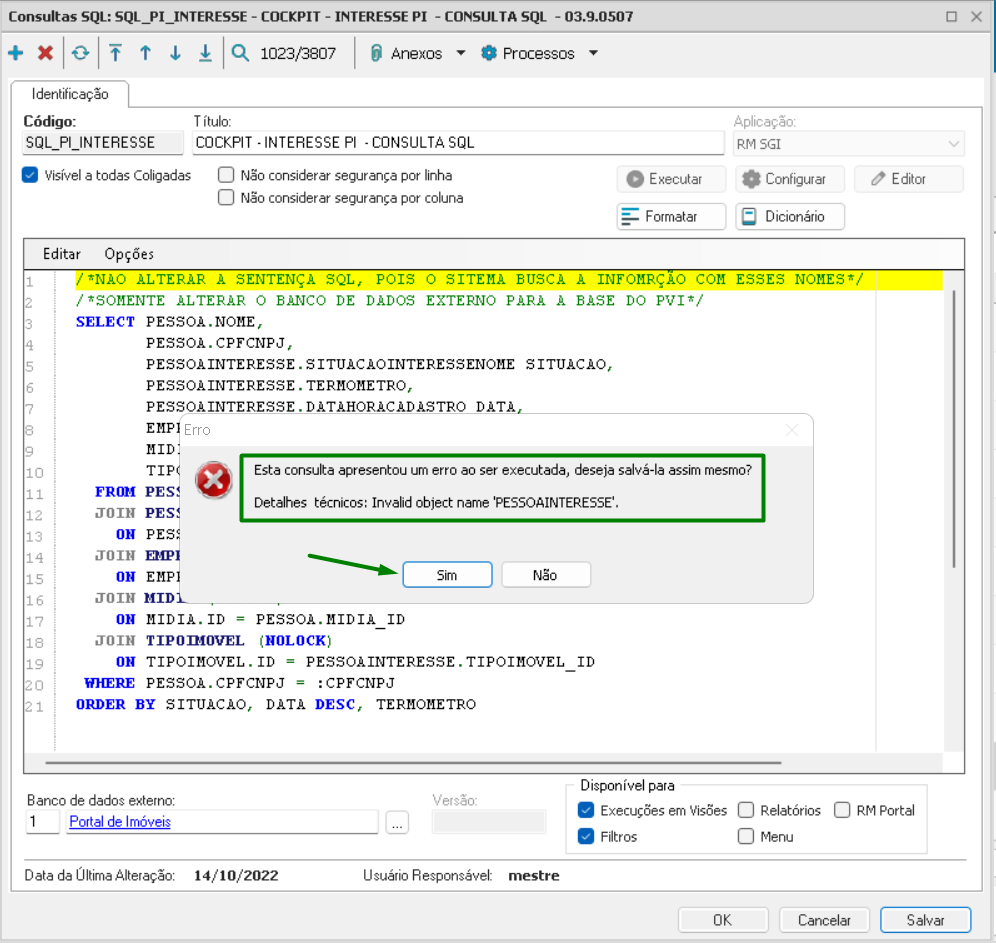The width and height of the screenshot is (996, 943).
Task: Click ORDER BY on line 21
Action: tap(116, 705)
